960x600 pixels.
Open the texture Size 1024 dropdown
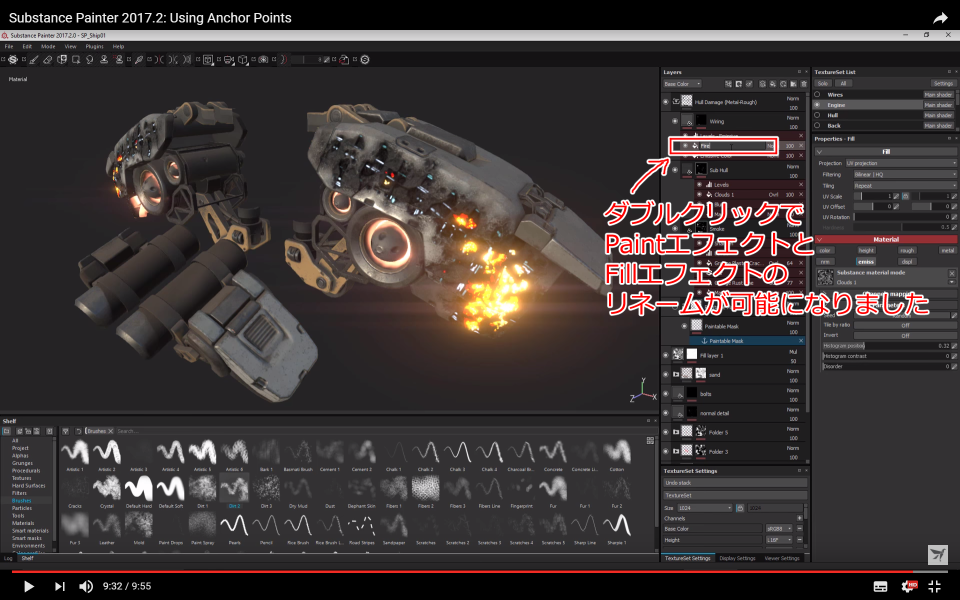705,508
